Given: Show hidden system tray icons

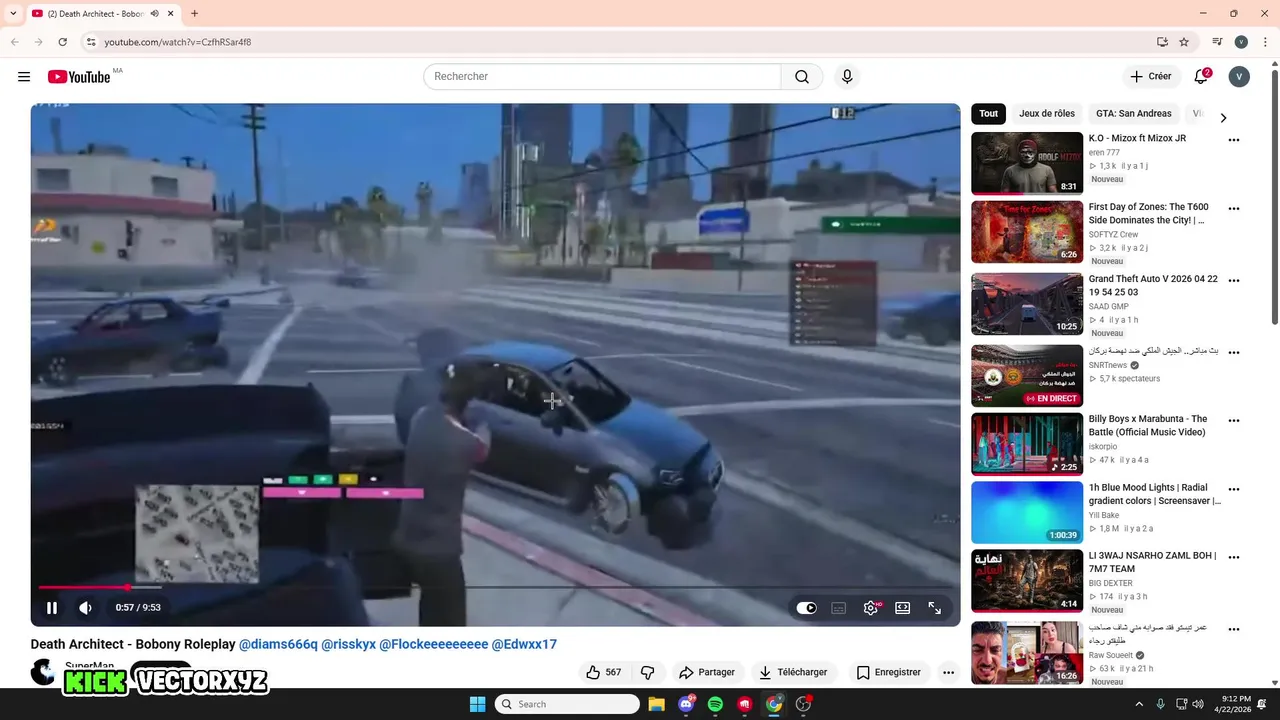Looking at the screenshot, I should 1140,704.
